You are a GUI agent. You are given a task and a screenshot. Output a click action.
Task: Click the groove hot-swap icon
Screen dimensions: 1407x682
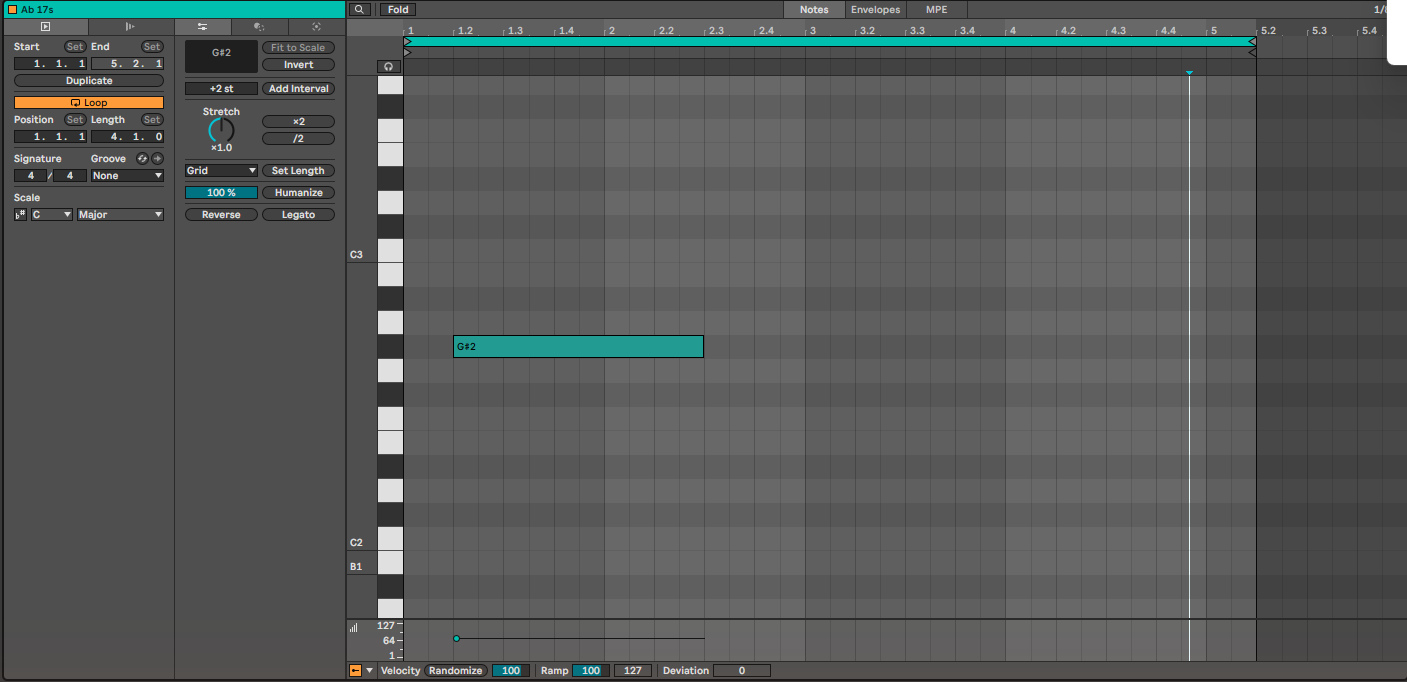pyautogui.click(x=142, y=159)
